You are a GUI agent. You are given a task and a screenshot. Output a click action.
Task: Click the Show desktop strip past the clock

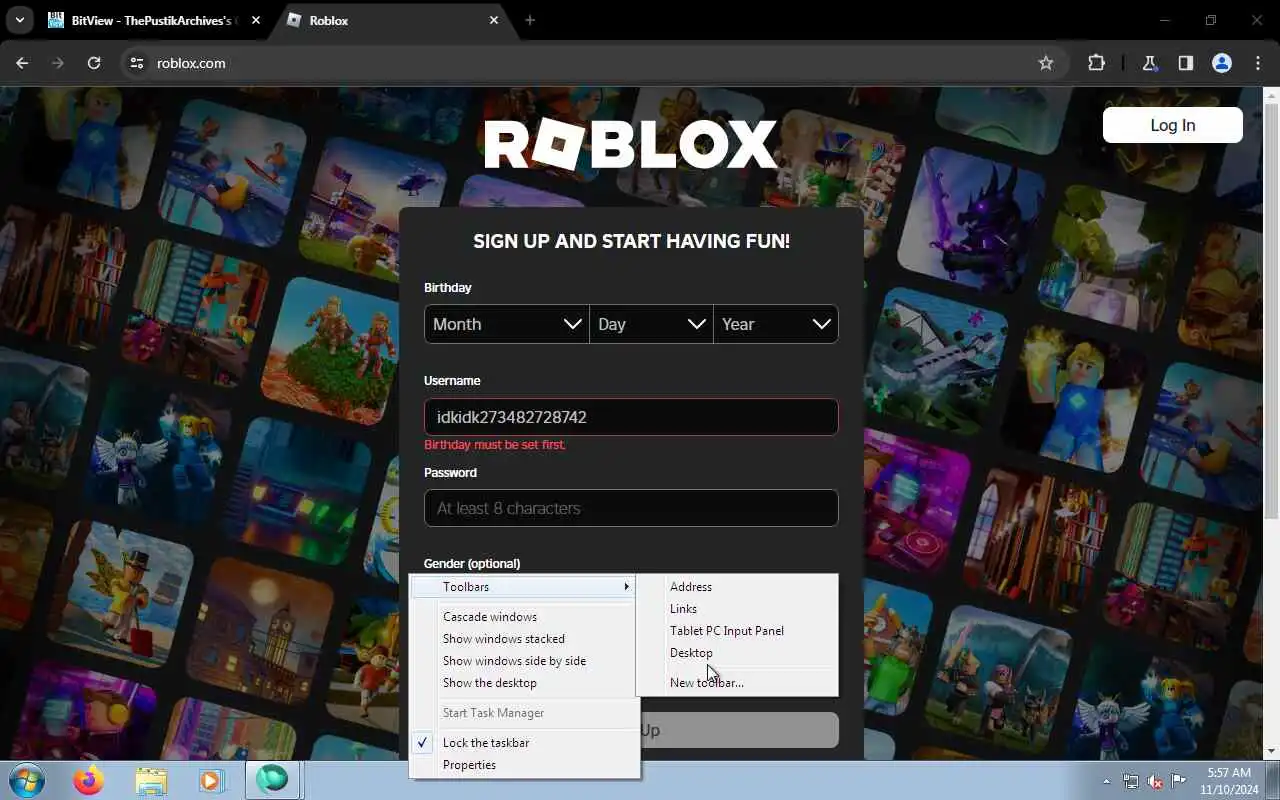(1273, 780)
